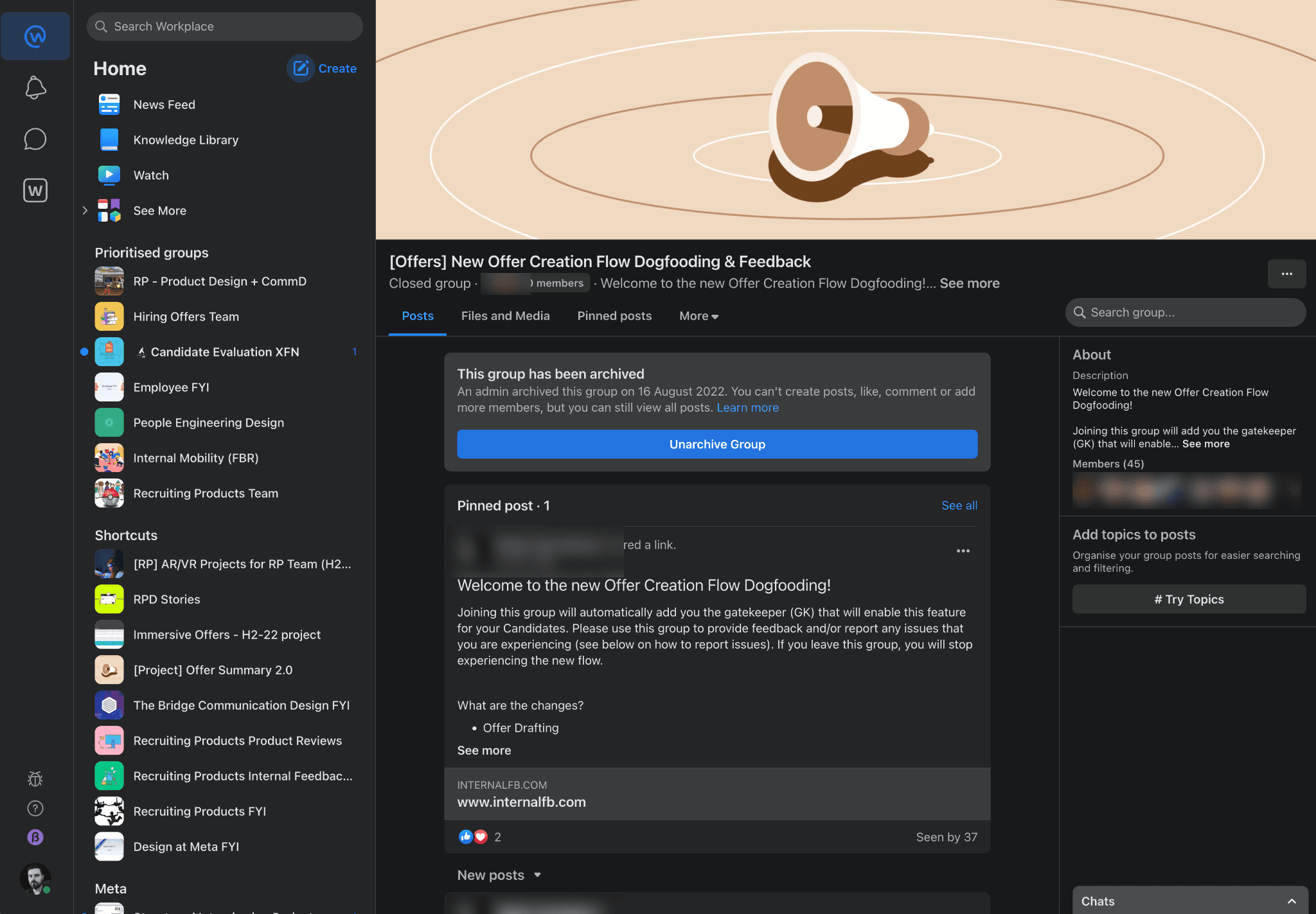This screenshot has width=1316, height=914.
Task: Click Members (45) label
Action: pos(1108,463)
